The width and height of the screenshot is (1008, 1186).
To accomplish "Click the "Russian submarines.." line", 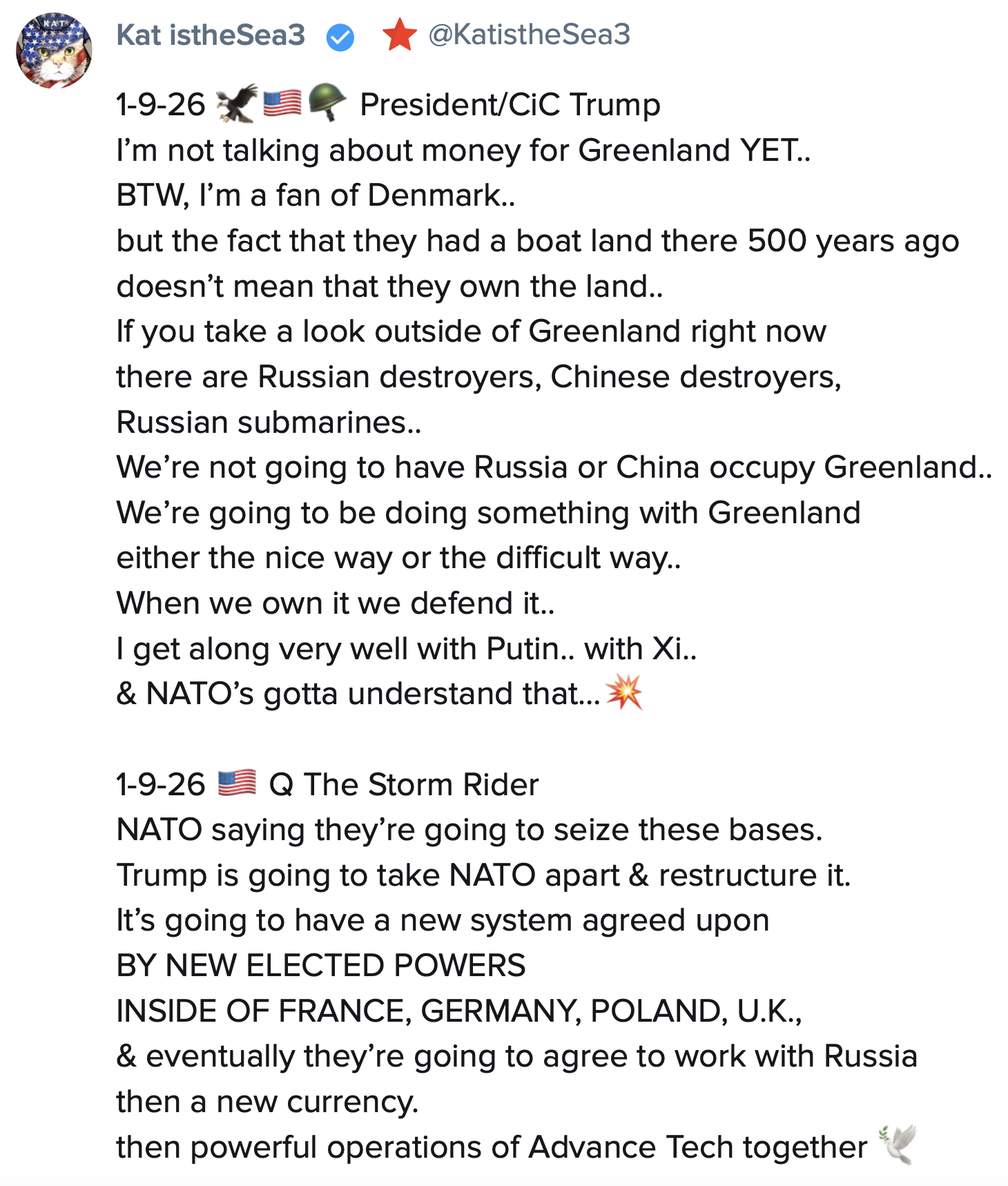I will pyautogui.click(x=269, y=422).
